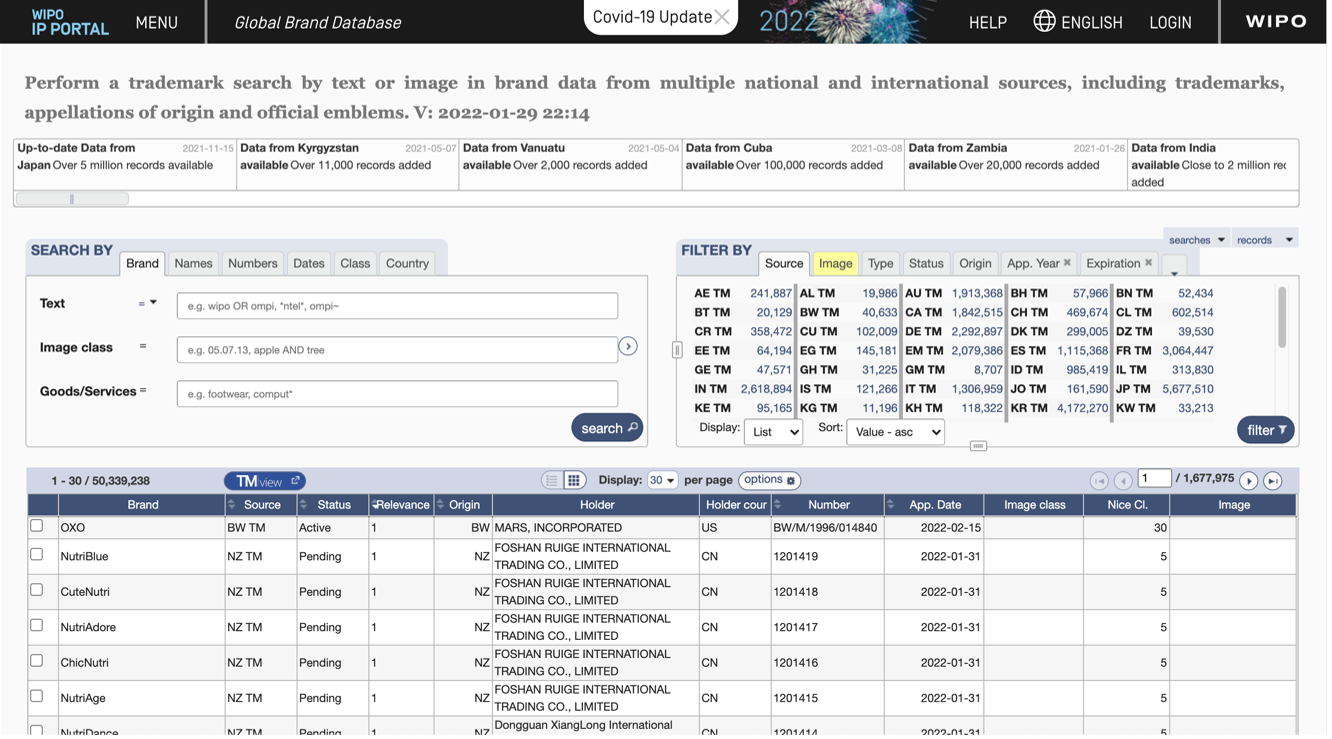The height and width of the screenshot is (739, 1332).
Task: Select the Class search tab
Action: 356,264
